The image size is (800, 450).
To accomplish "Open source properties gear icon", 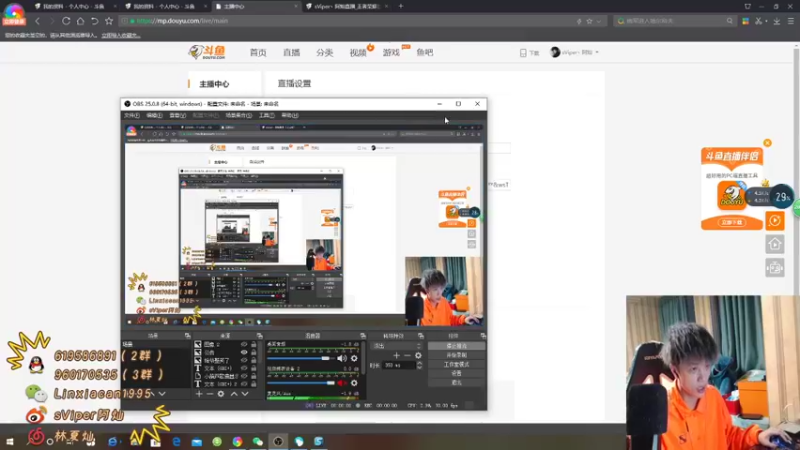I will (x=221, y=394).
